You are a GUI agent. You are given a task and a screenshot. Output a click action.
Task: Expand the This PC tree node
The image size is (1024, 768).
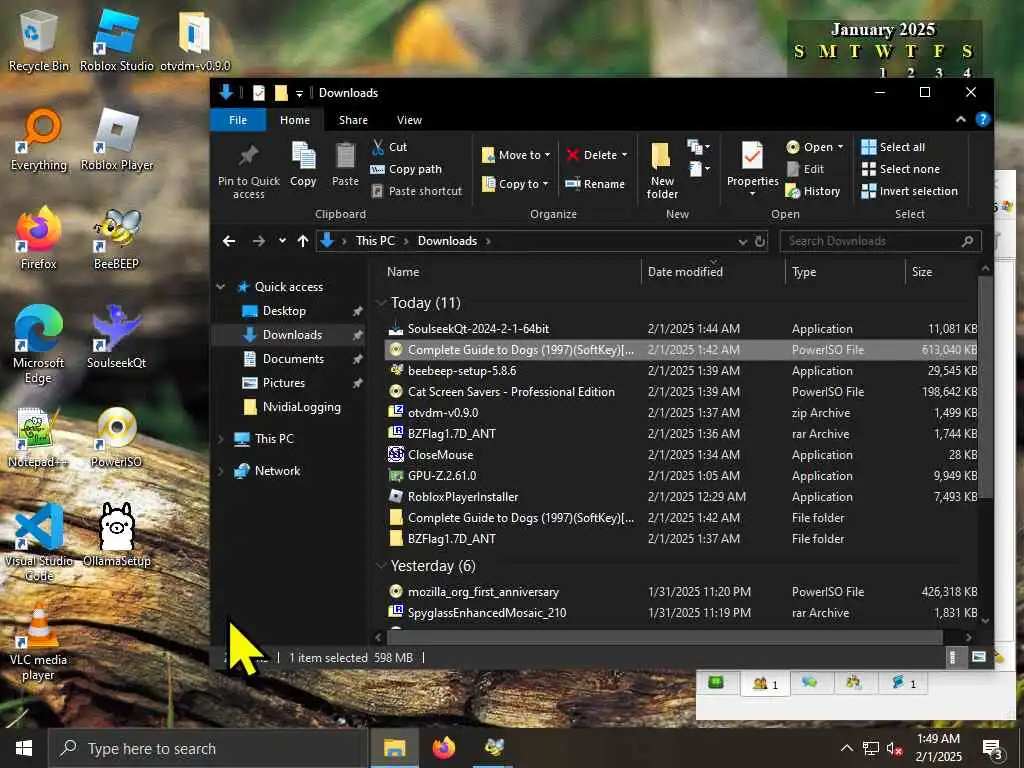pos(221,439)
